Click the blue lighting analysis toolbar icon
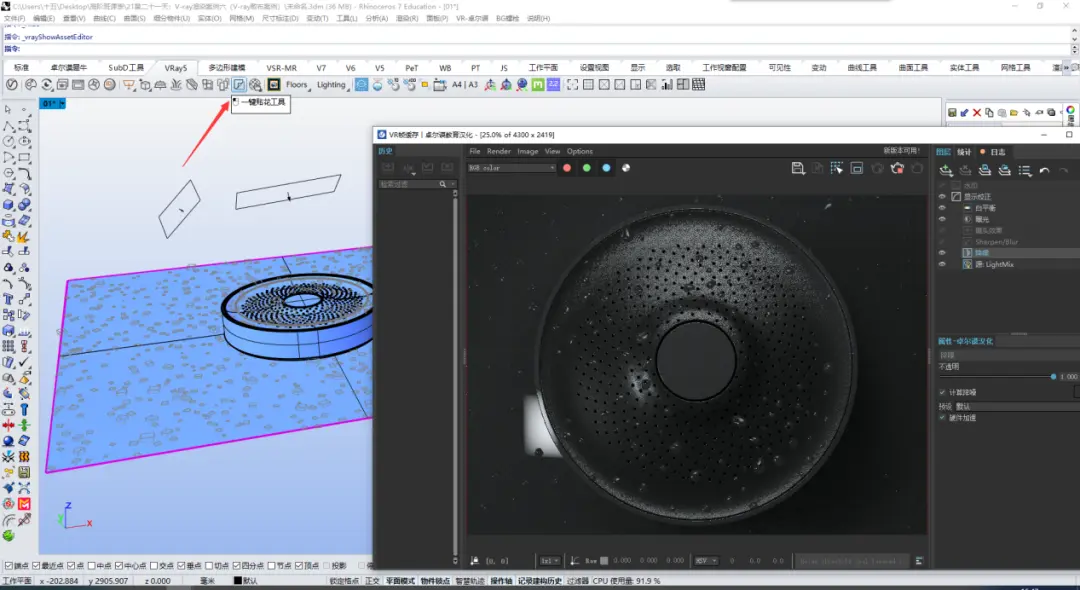Viewport: 1080px width, 590px height. (362, 85)
